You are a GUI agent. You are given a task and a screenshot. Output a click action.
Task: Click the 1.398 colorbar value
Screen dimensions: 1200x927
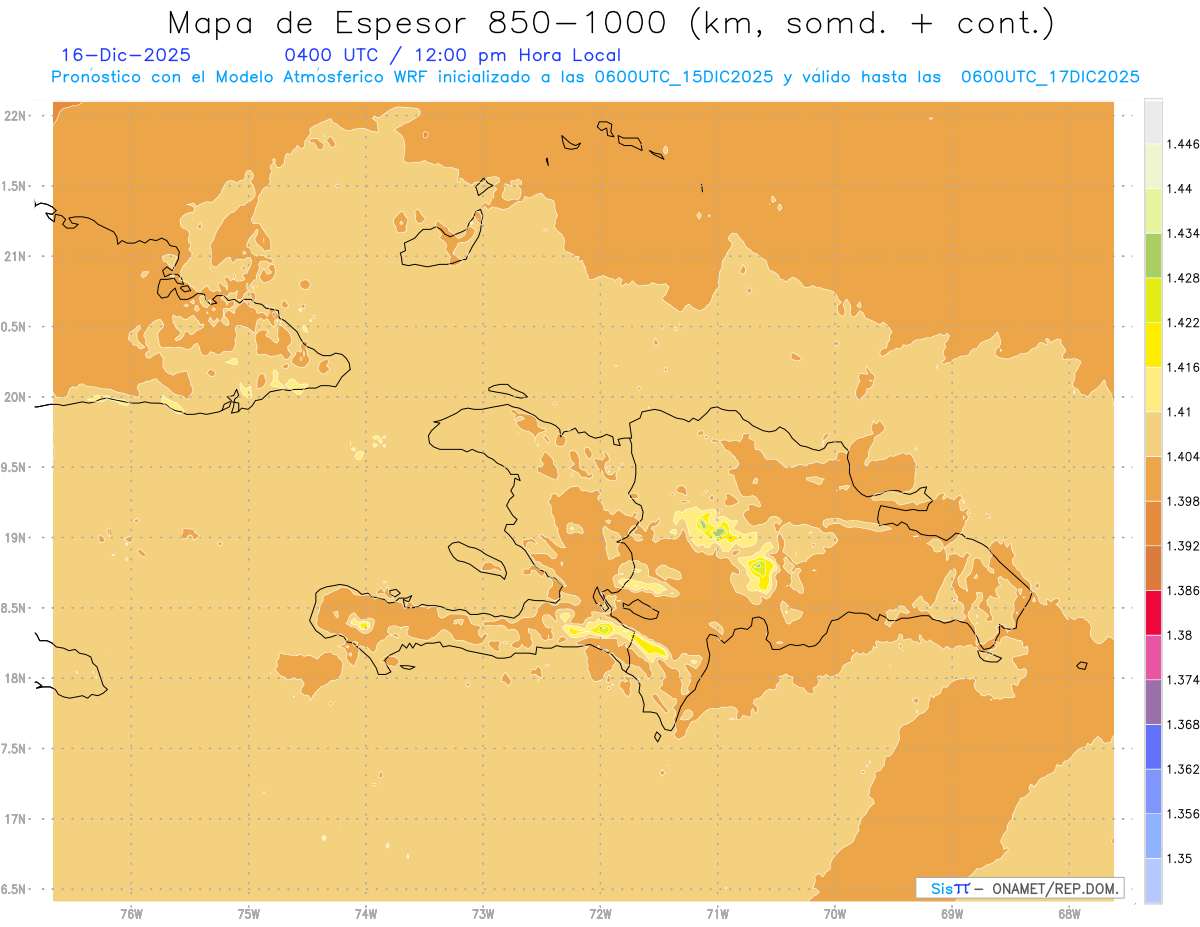(x=1182, y=501)
